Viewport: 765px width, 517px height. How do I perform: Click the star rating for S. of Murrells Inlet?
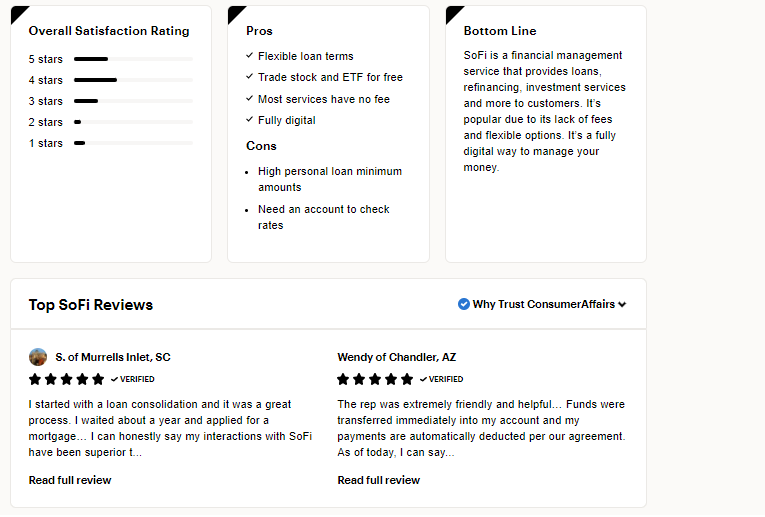point(66,380)
